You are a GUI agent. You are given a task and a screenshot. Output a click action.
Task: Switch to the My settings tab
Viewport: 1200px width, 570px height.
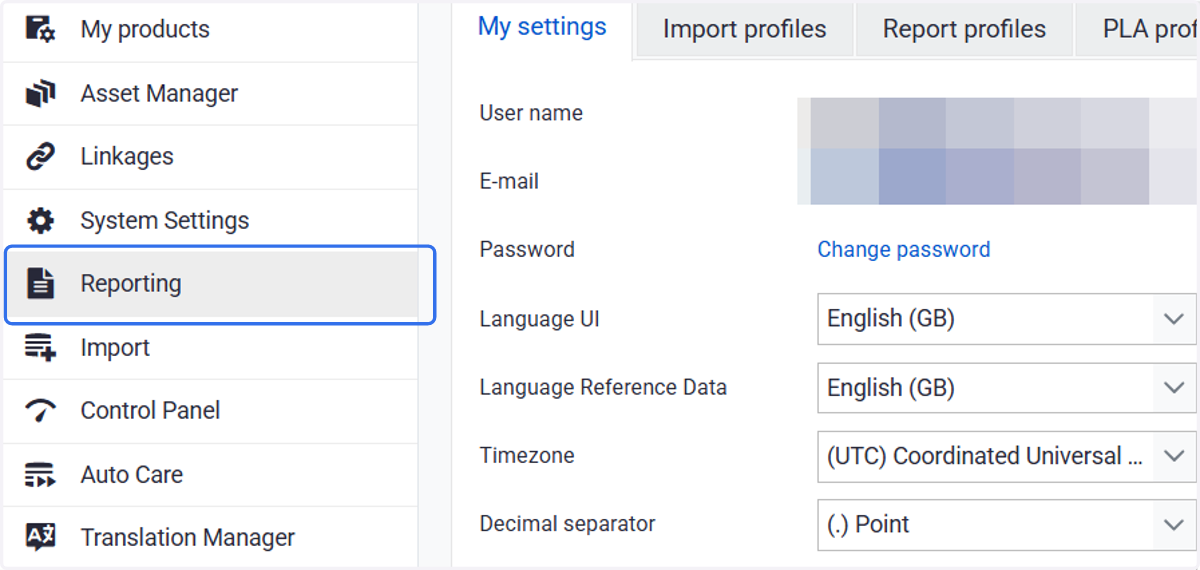tap(542, 28)
